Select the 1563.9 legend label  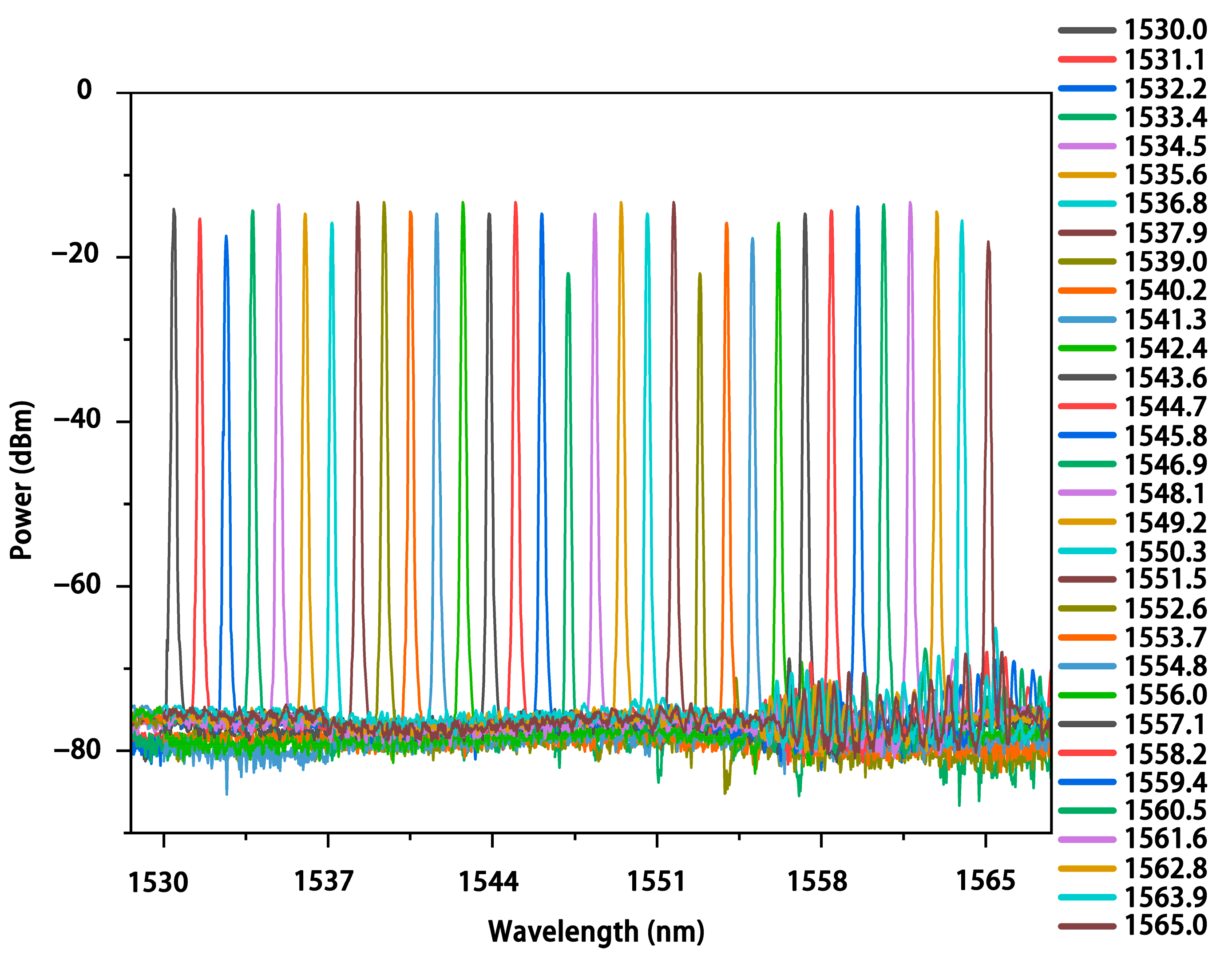click(x=1165, y=897)
